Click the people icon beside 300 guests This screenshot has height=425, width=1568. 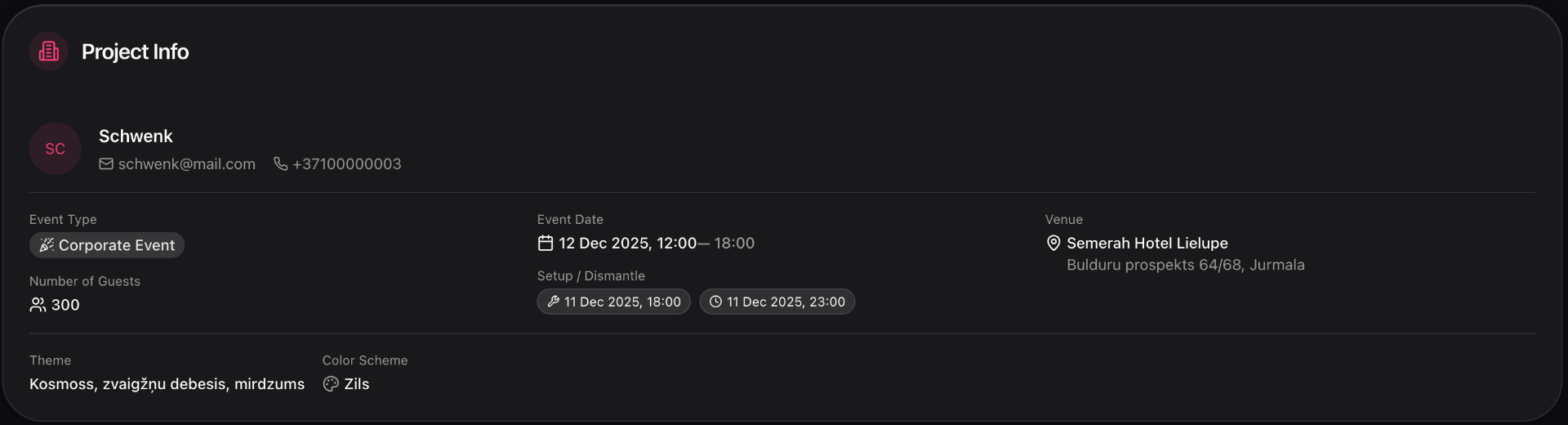pyautogui.click(x=38, y=305)
